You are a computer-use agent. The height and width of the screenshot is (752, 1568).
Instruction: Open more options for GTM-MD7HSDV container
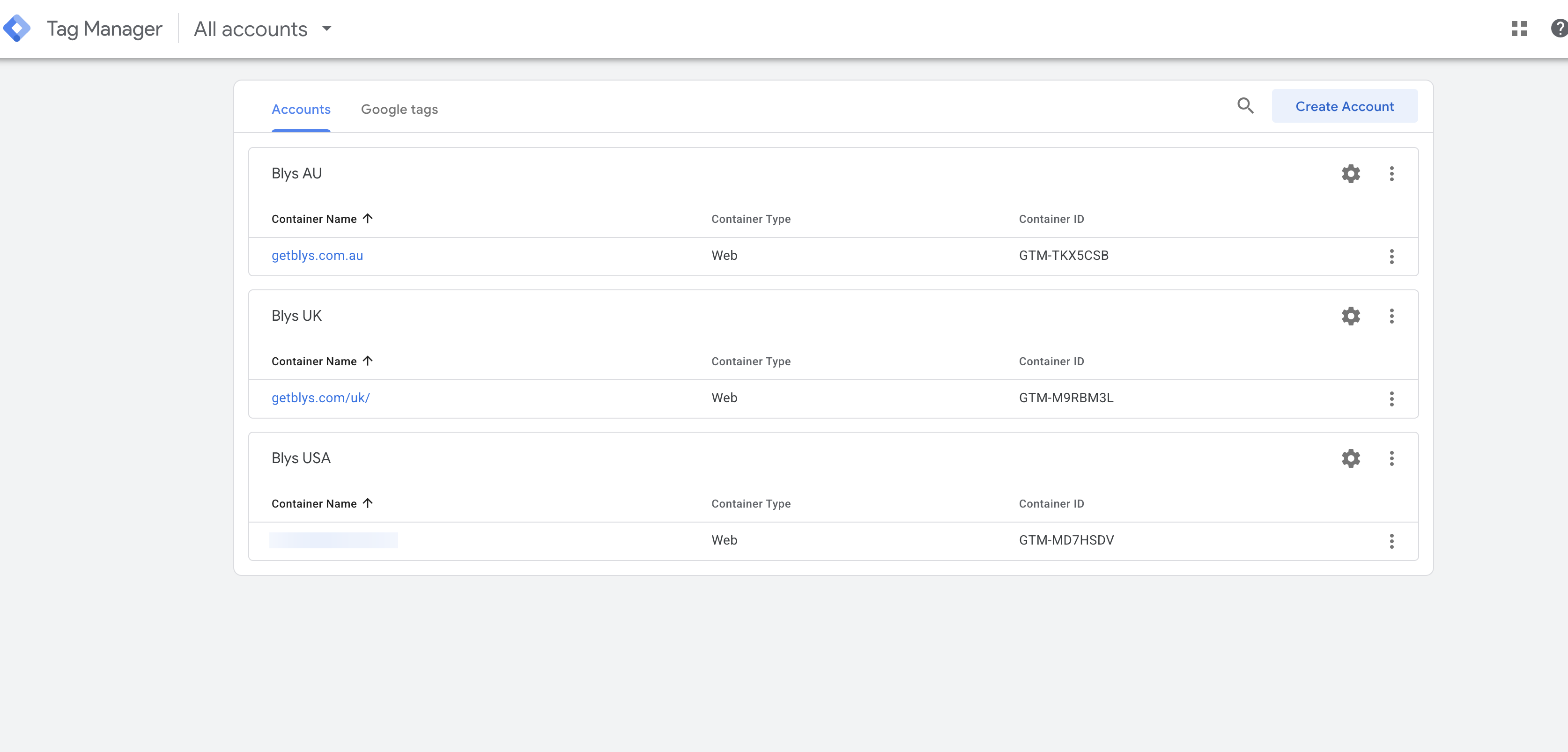coord(1391,541)
